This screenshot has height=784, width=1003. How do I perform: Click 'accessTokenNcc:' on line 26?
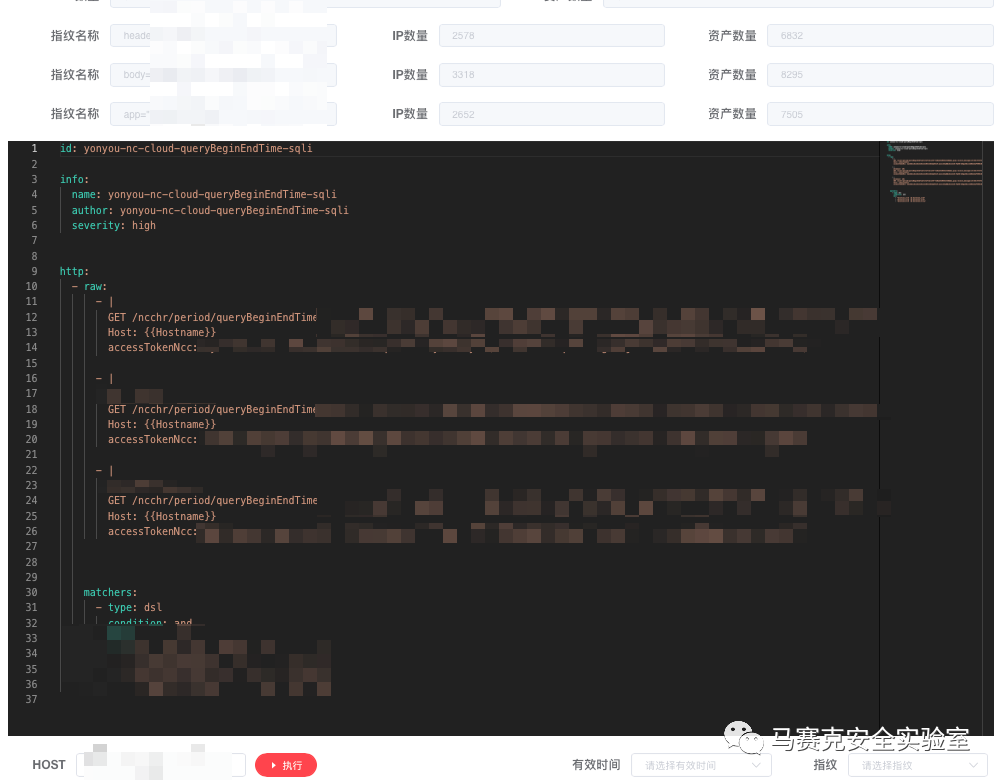(152, 531)
